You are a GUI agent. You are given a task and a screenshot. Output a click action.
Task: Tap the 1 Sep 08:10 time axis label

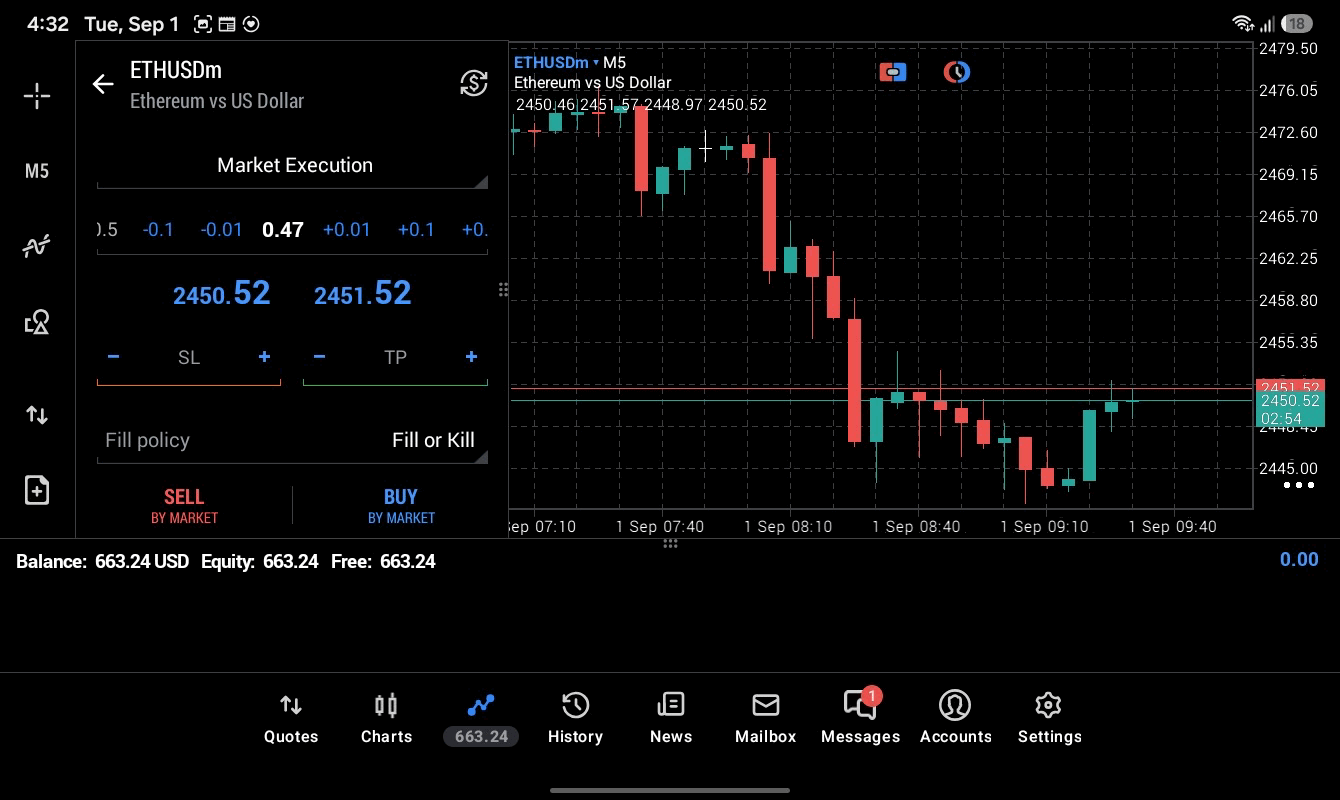coord(788,527)
